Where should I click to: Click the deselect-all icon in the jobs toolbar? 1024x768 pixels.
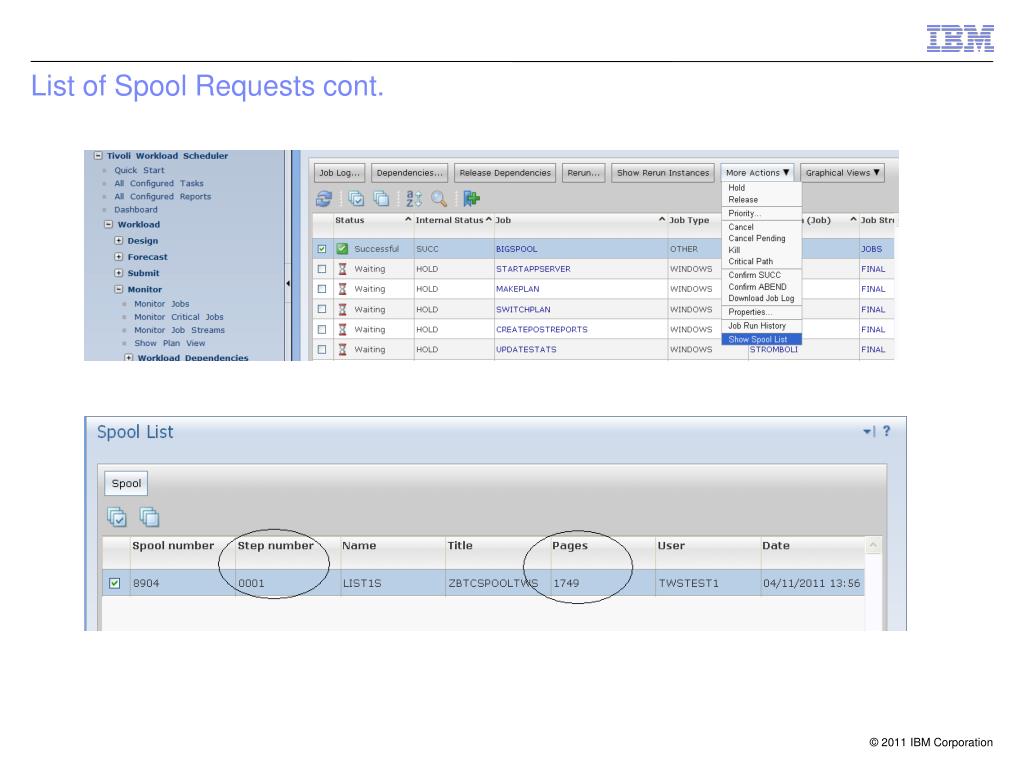tap(381, 199)
